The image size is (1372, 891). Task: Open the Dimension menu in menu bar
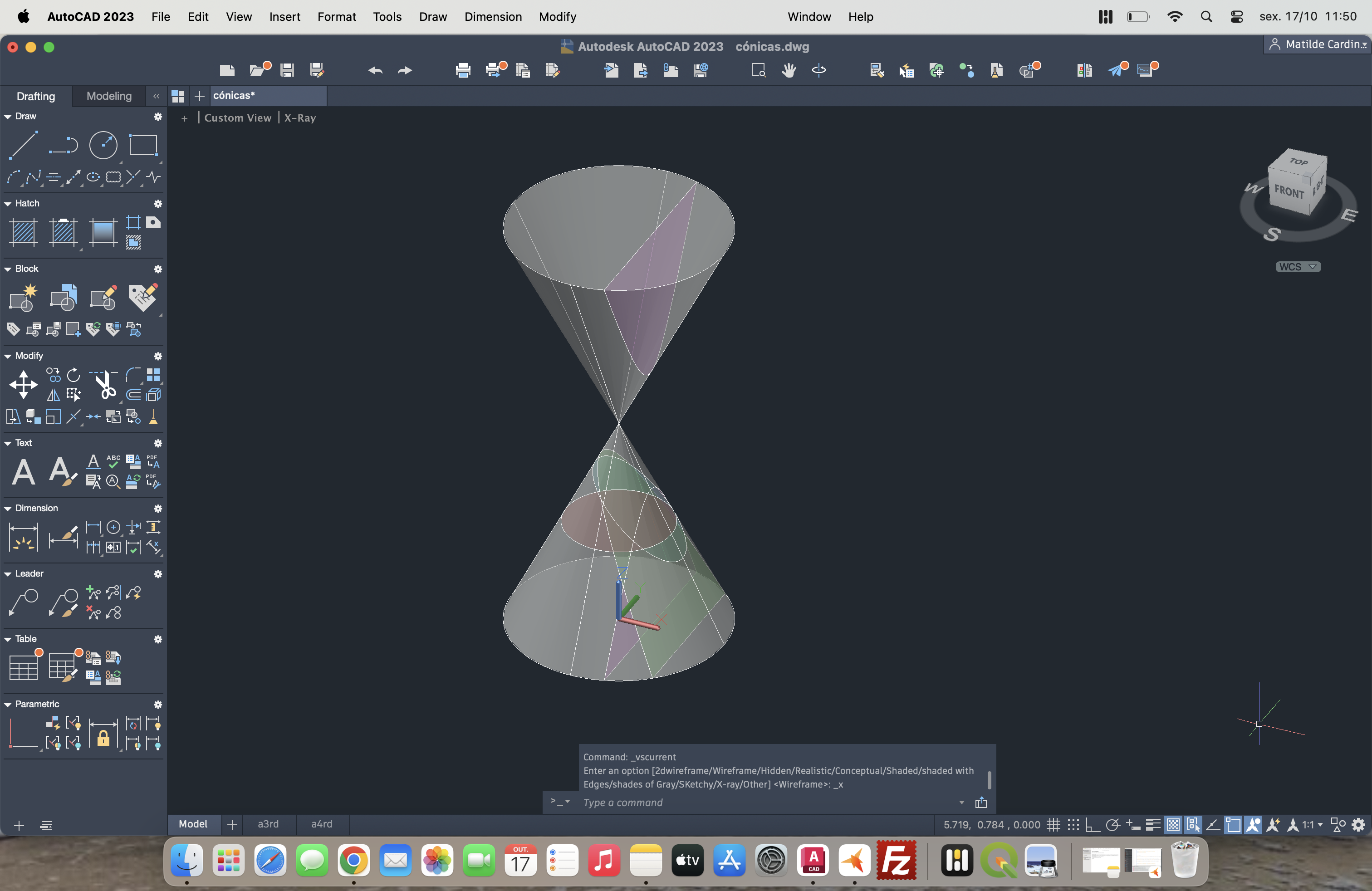pyautogui.click(x=493, y=17)
